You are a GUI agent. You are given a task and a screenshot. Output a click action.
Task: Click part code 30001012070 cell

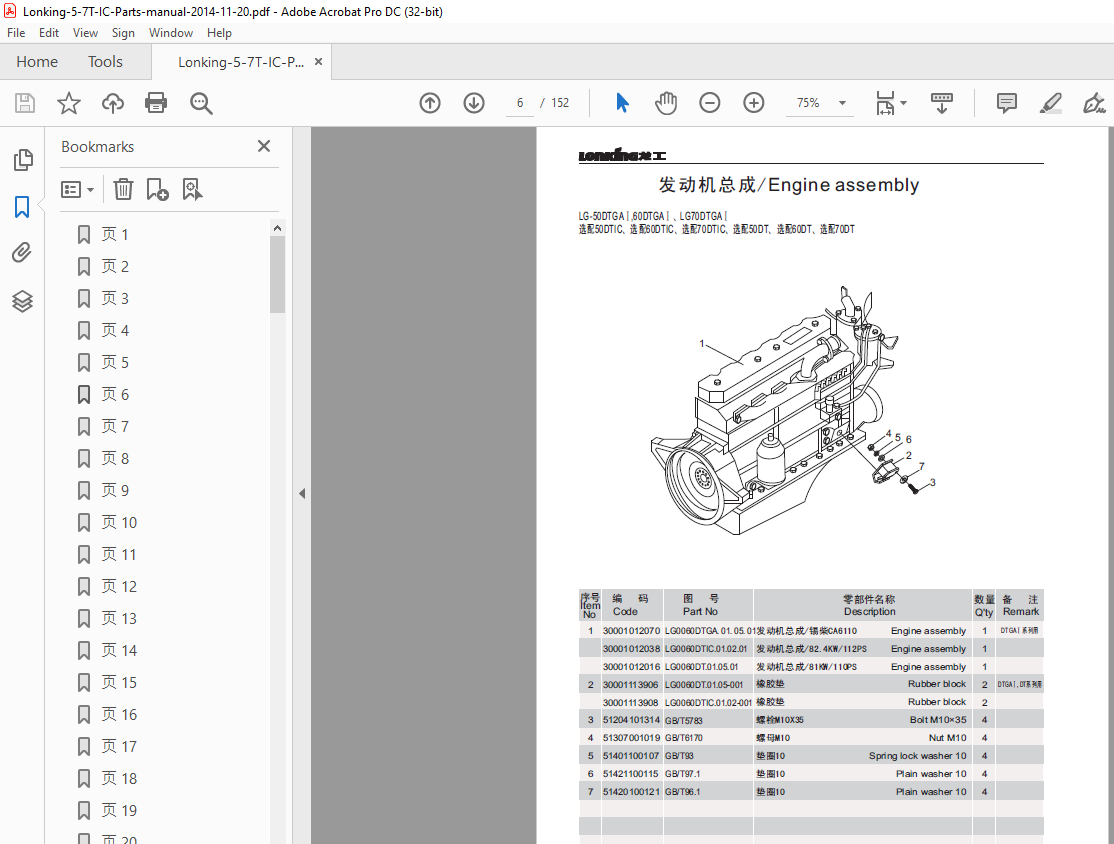(x=632, y=631)
